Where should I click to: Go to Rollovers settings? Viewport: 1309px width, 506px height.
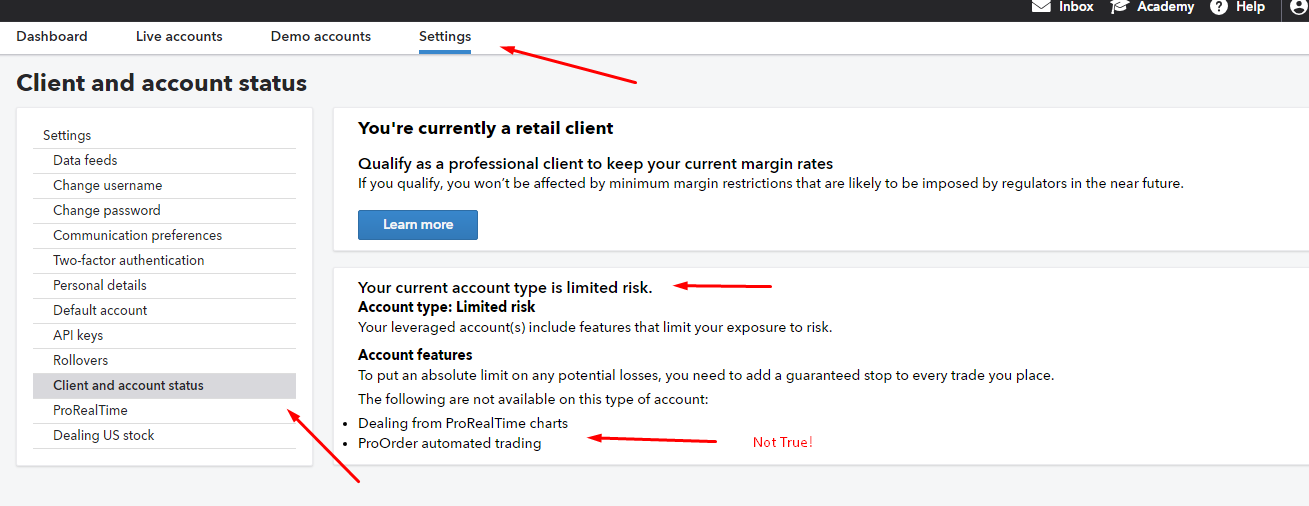[80, 360]
